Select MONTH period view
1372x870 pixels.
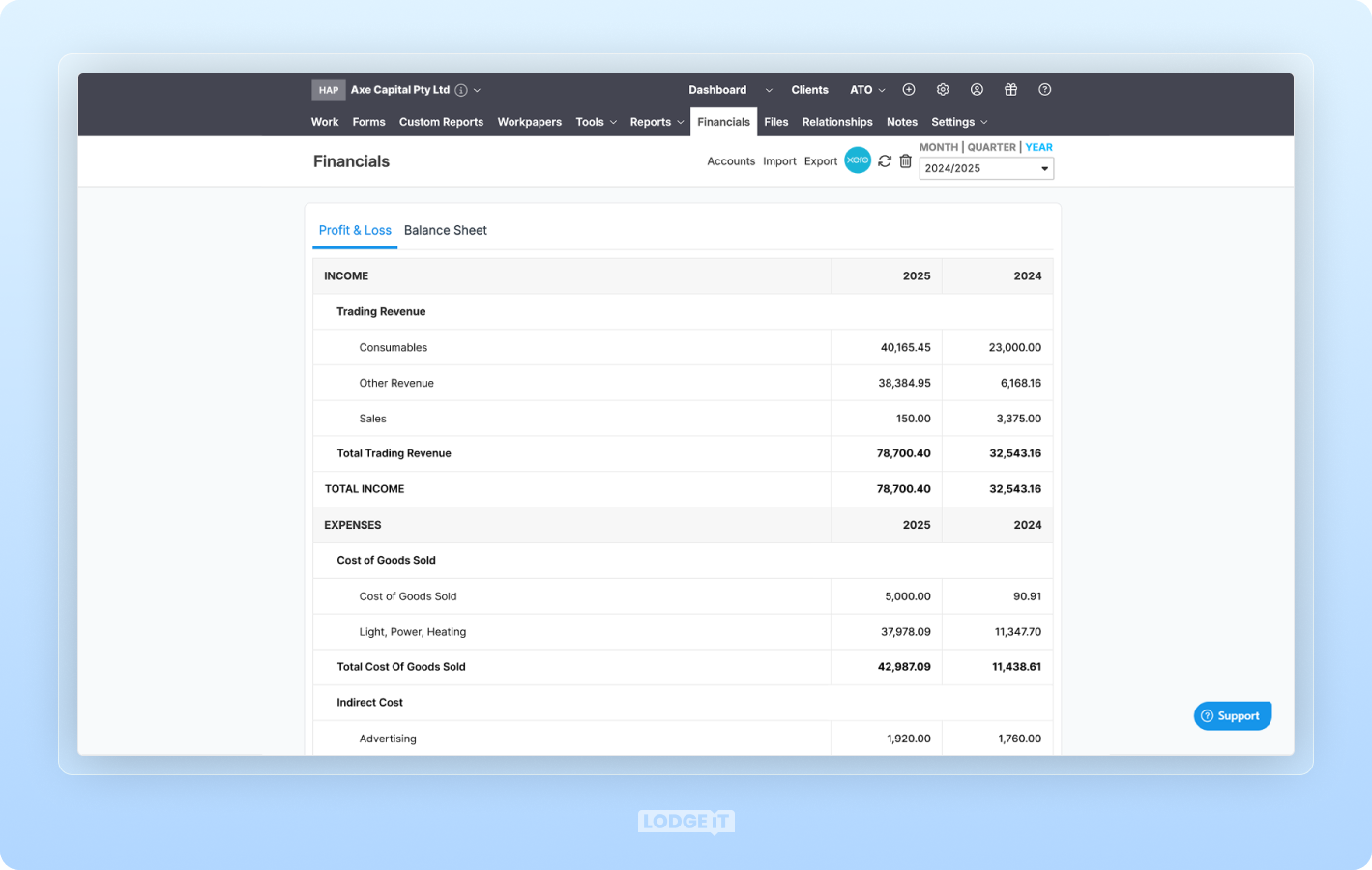938,147
